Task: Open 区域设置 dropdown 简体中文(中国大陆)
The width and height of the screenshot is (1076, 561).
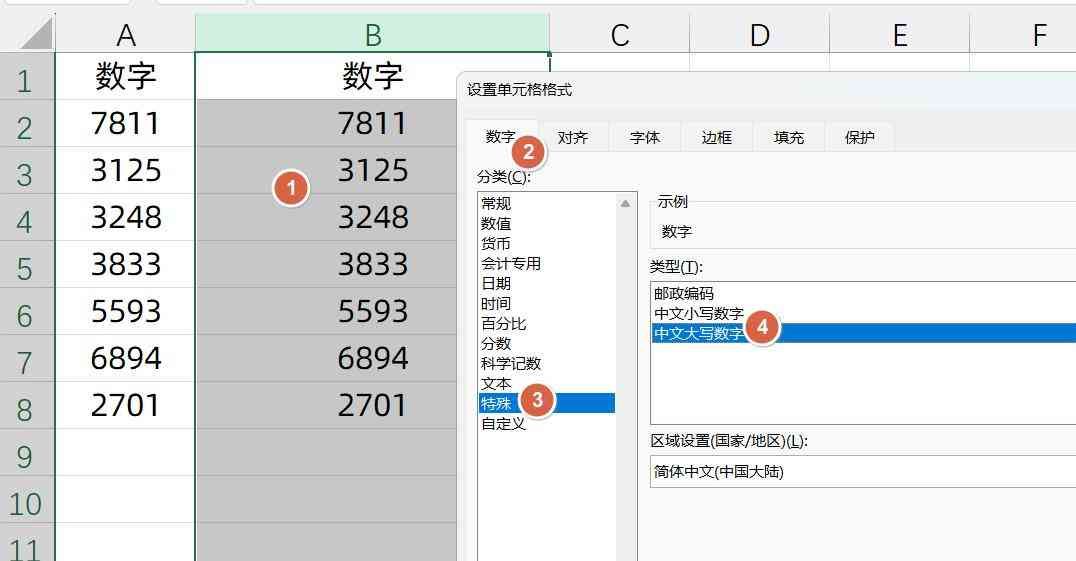Action: click(x=863, y=471)
